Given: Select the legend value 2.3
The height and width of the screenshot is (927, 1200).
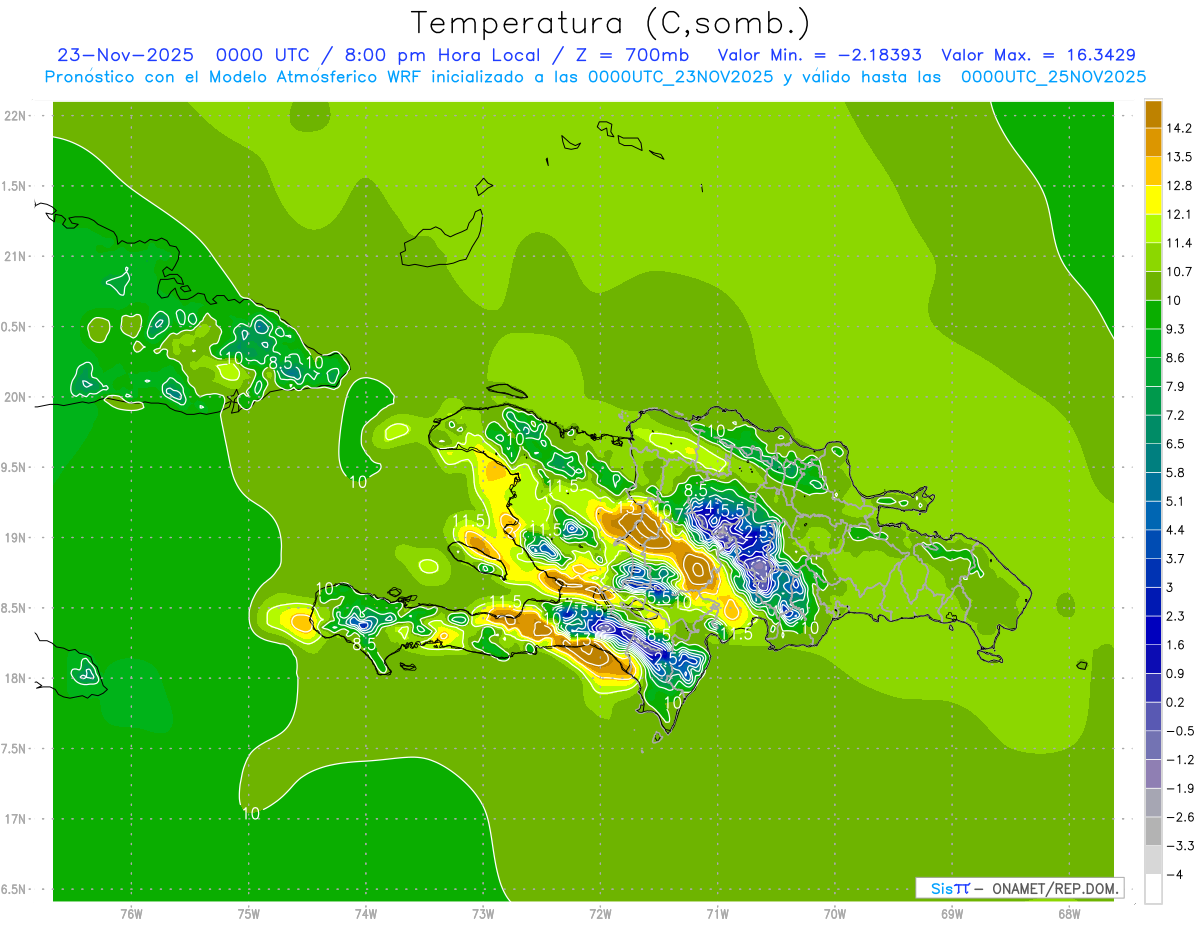Looking at the screenshot, I should coord(1177,616).
